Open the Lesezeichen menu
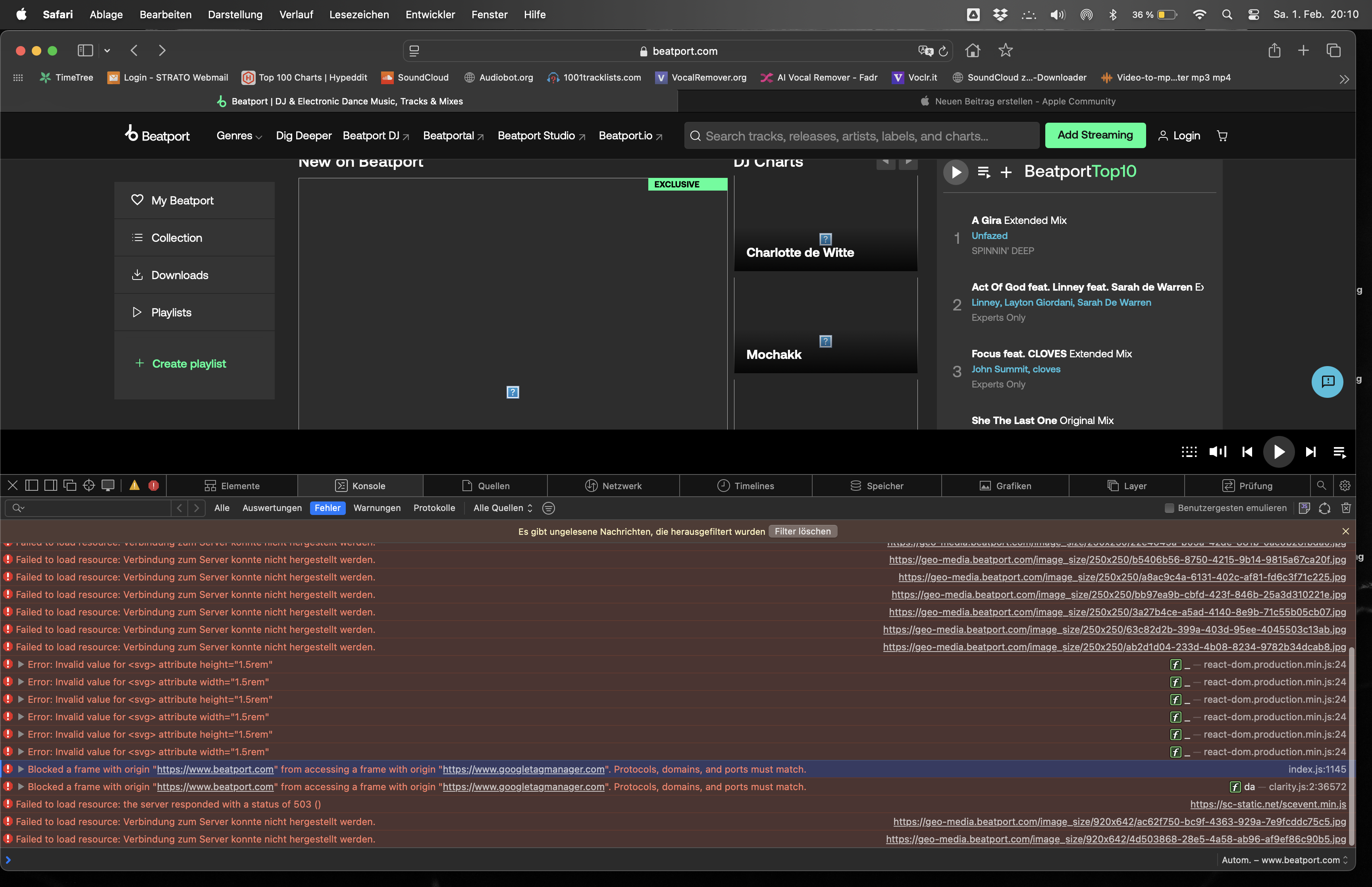This screenshot has width=1372, height=887. point(359,14)
